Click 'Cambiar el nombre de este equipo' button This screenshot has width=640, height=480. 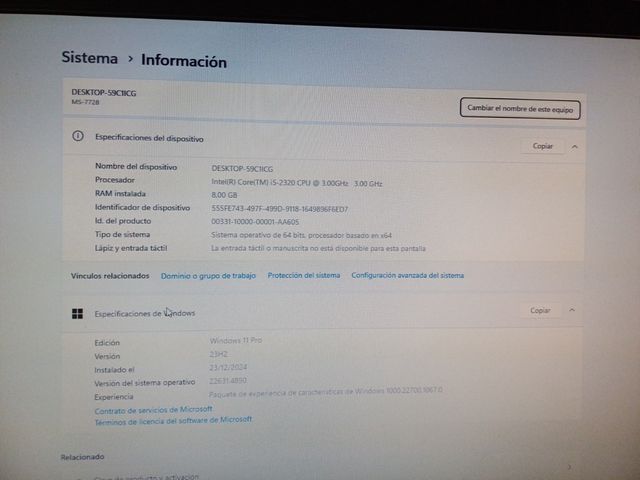(x=520, y=109)
